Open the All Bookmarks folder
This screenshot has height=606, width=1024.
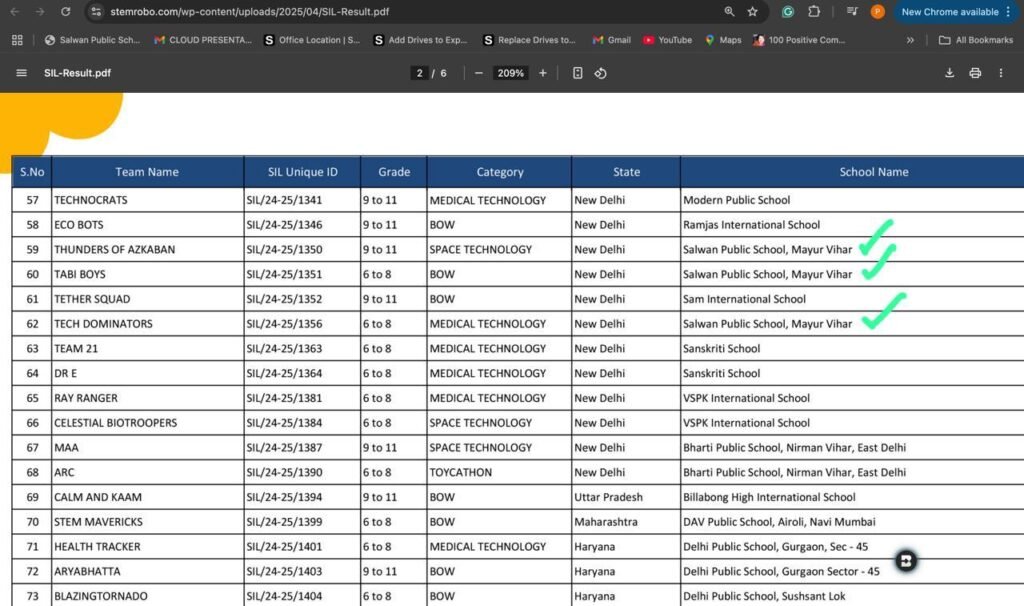976,40
